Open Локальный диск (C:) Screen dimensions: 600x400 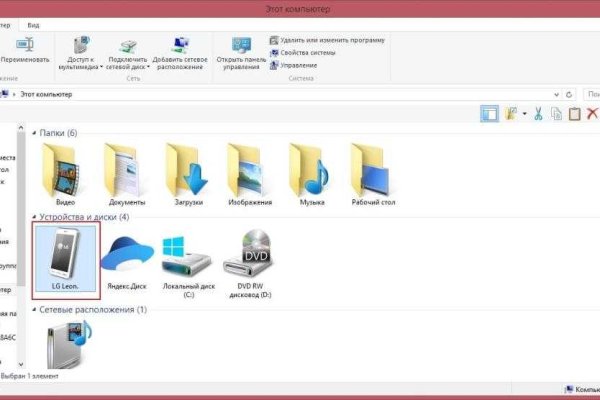coord(187,260)
